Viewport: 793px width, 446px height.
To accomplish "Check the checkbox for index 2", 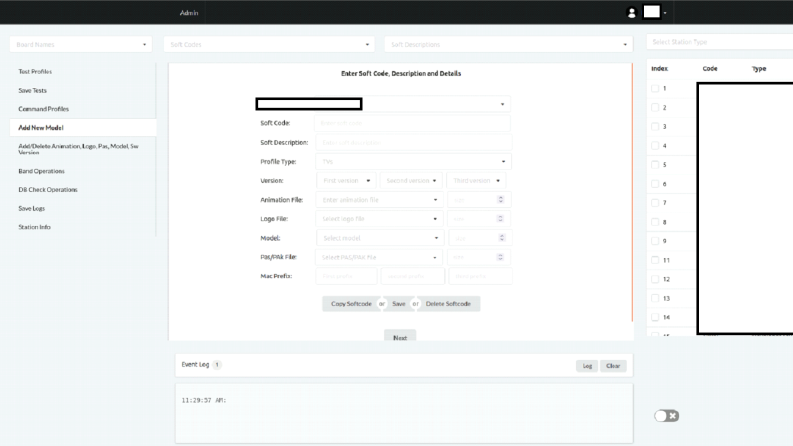I will point(655,108).
